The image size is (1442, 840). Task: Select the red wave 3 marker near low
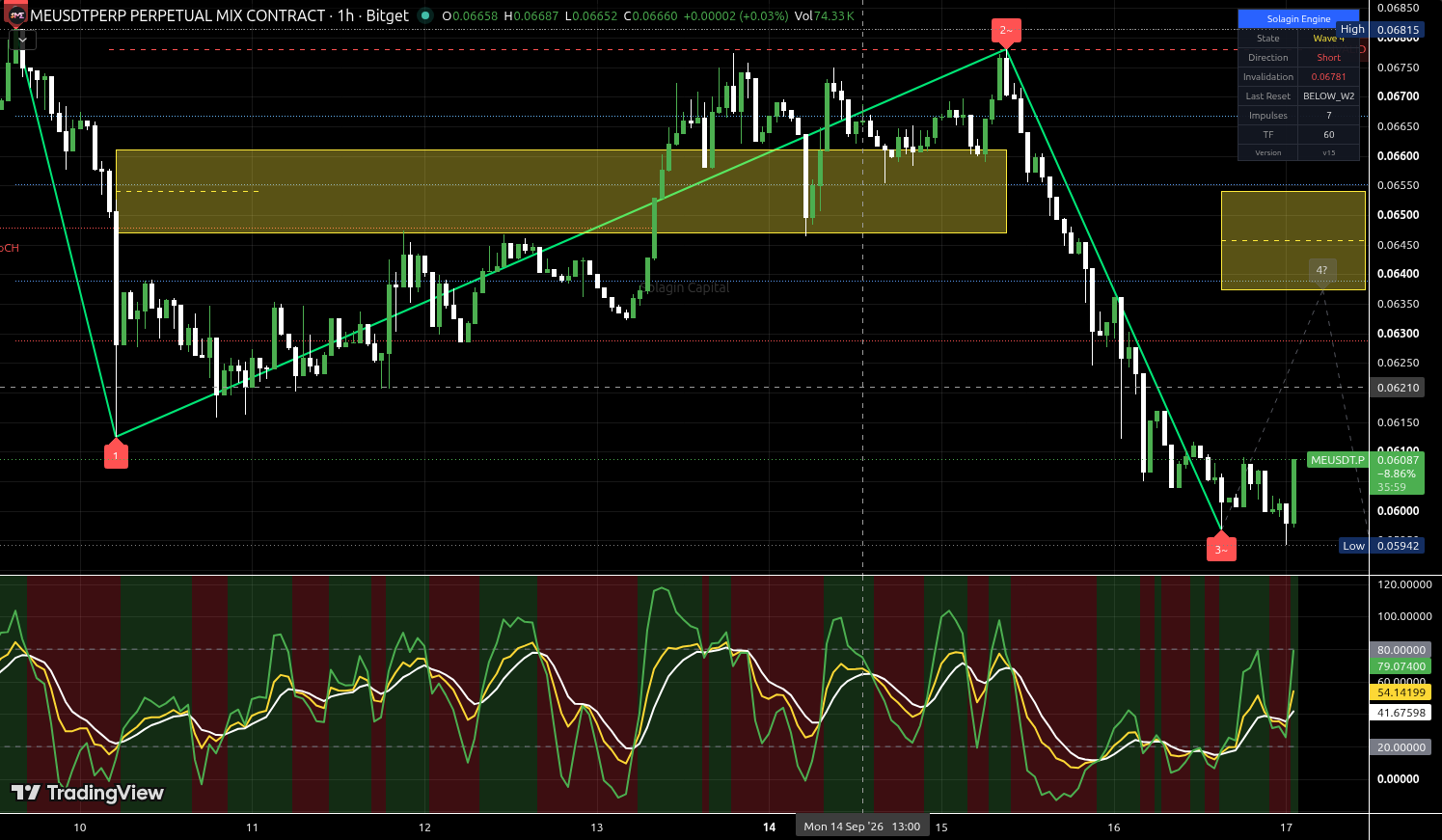point(1221,547)
